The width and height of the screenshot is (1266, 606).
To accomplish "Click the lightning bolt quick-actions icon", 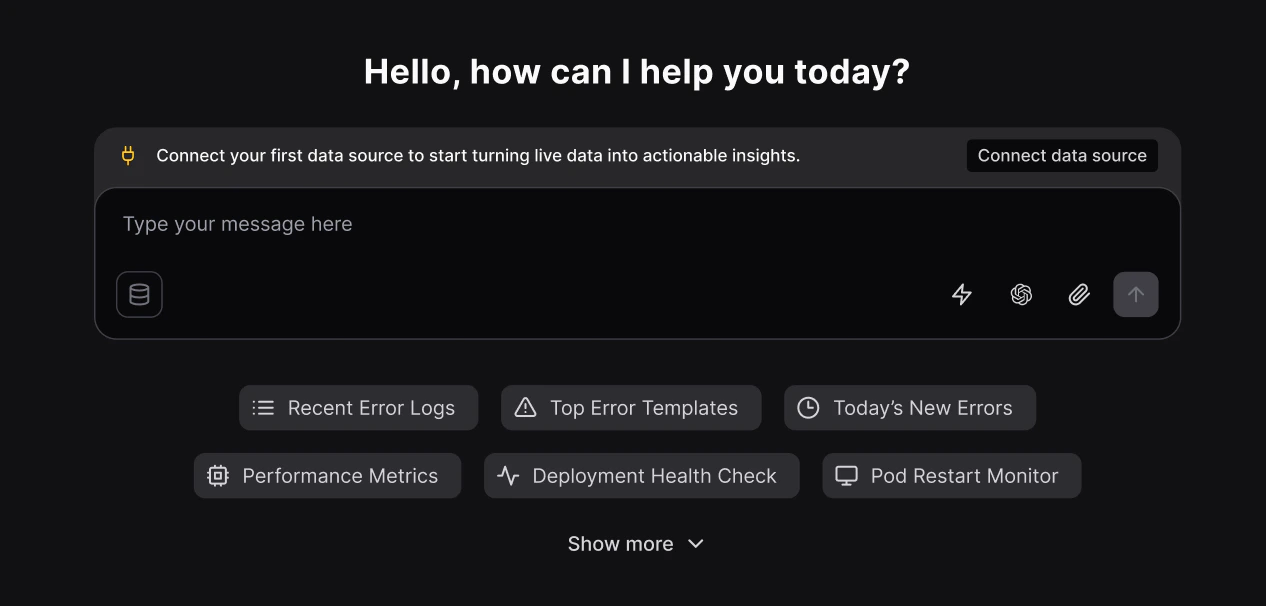I will pos(961,294).
